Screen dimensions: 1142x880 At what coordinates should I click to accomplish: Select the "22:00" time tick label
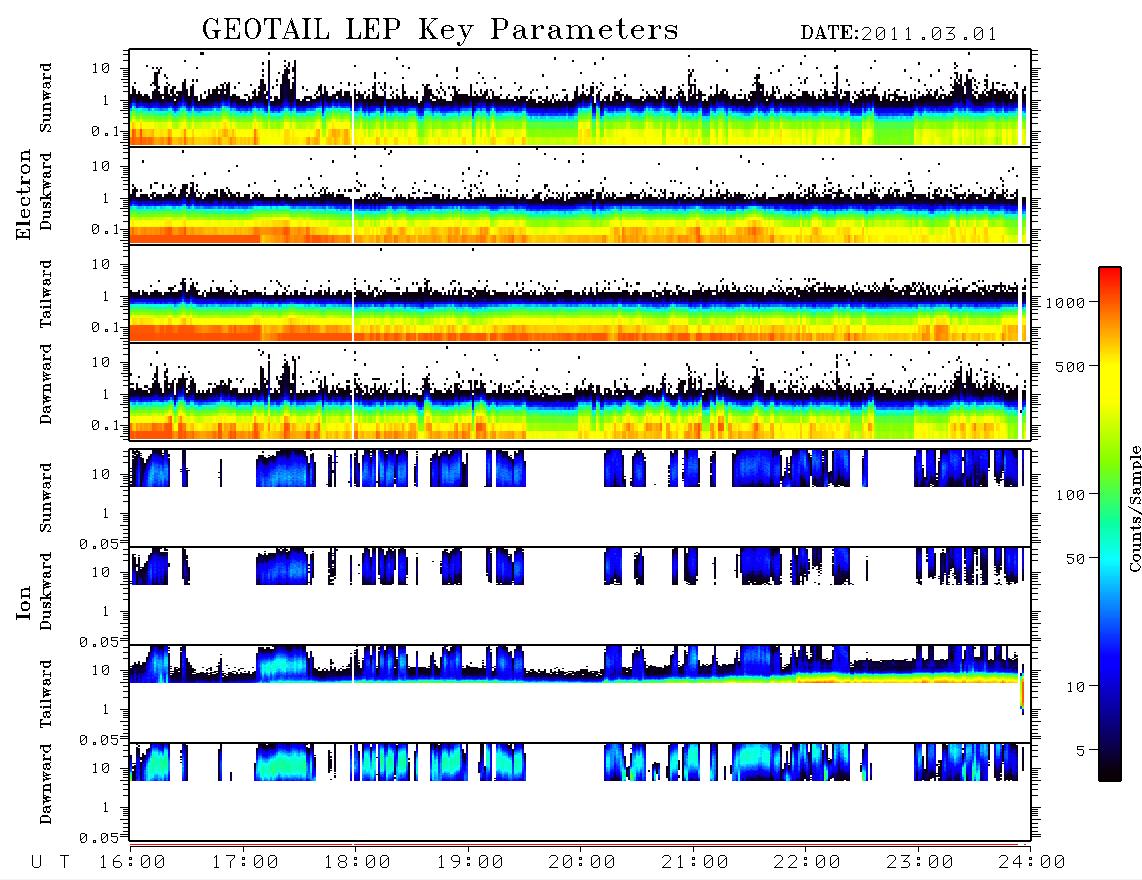[807, 862]
